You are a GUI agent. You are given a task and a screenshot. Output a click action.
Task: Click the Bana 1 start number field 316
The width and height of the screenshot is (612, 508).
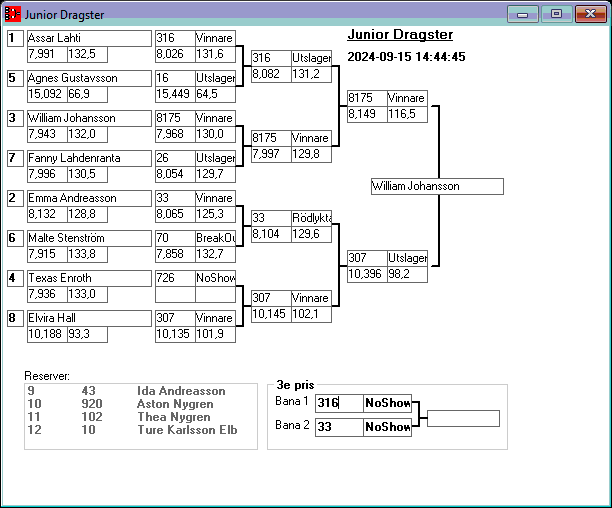pos(339,403)
